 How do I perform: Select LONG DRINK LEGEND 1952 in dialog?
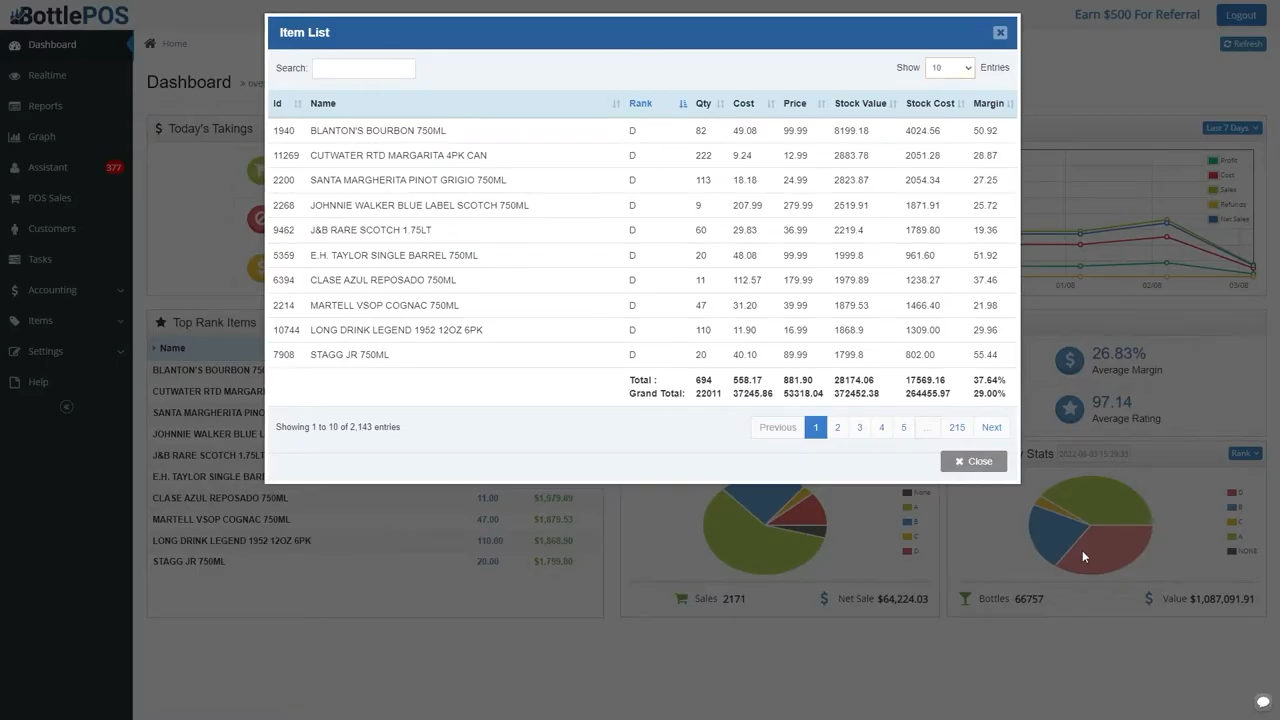642,330
